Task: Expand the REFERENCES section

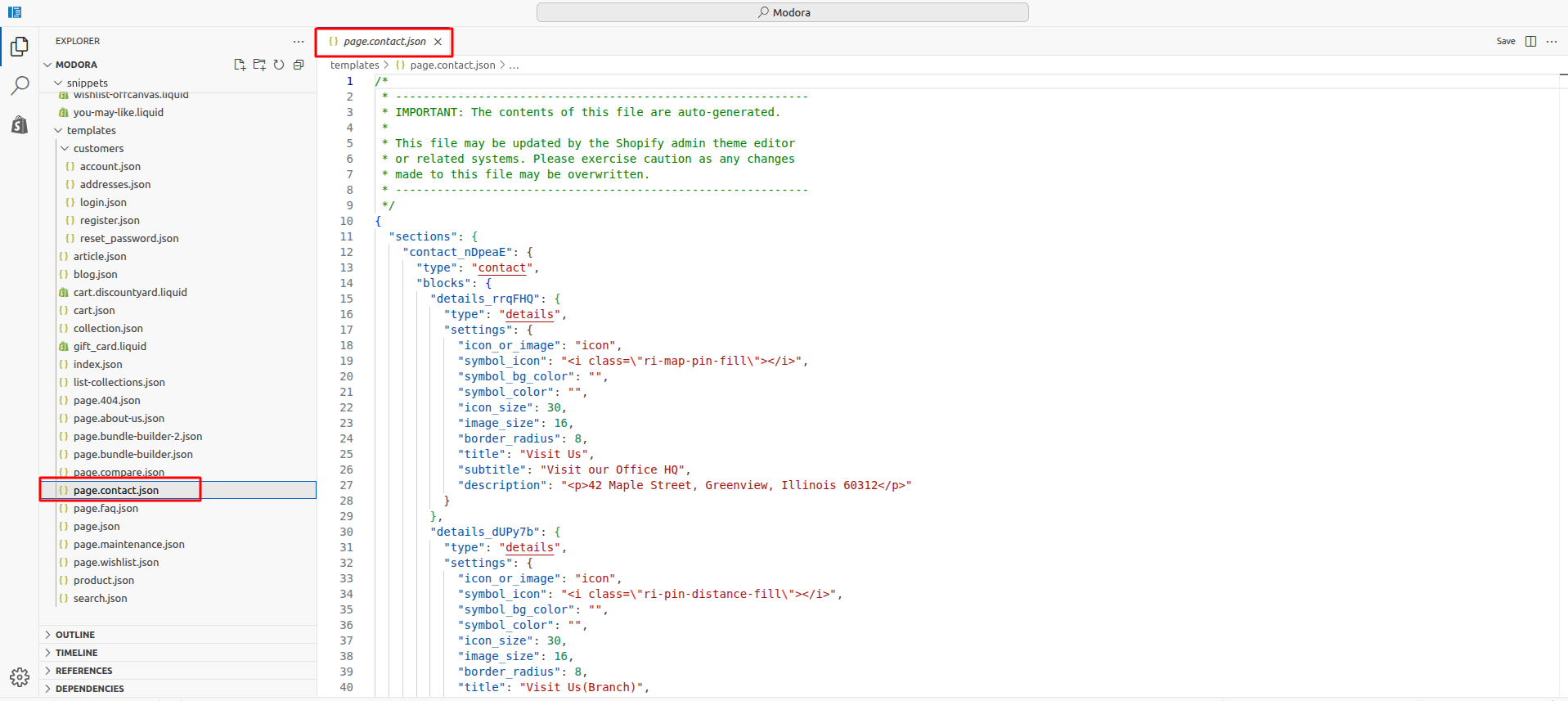Action: click(x=177, y=671)
